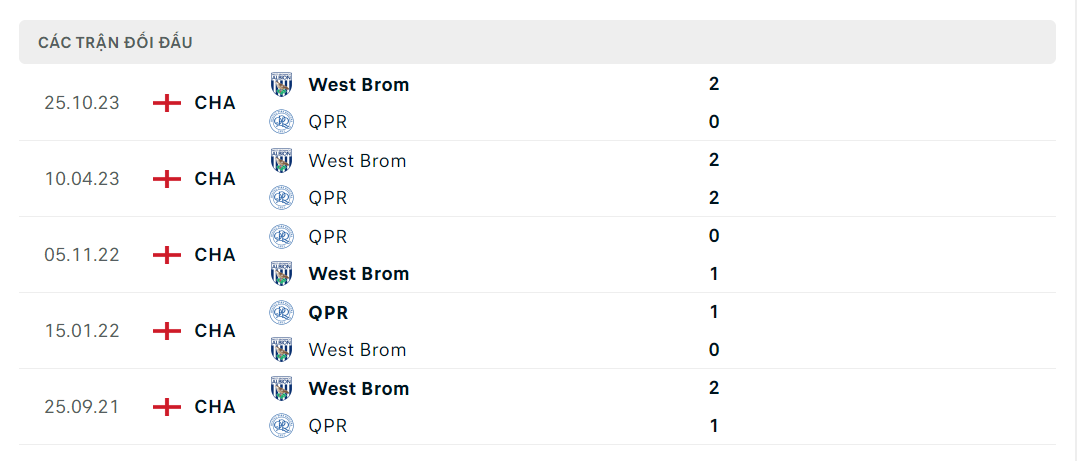
Task: Click West Brom crest in 25.09.21 match
Action: click(282, 388)
